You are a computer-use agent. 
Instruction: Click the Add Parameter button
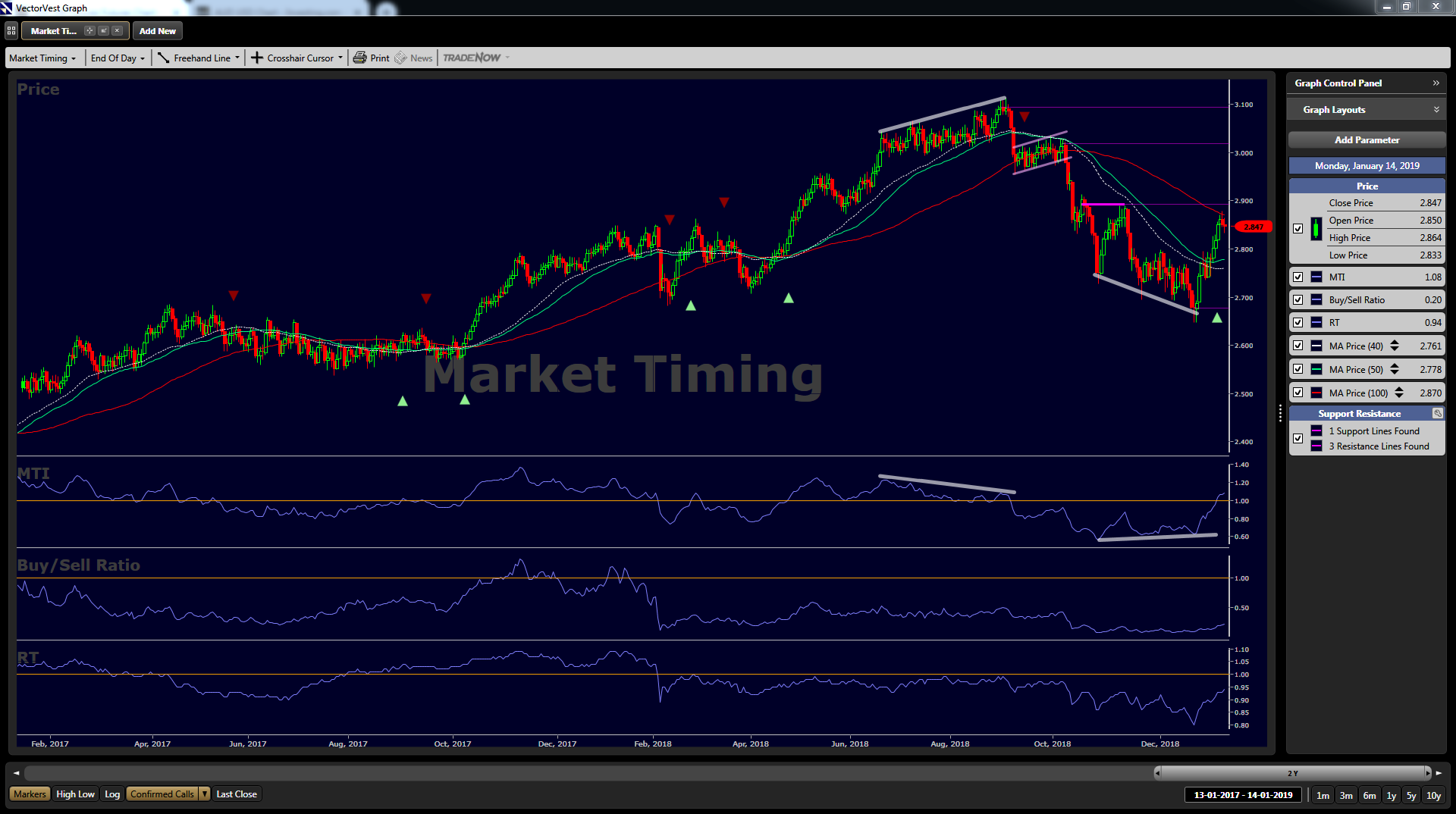click(1367, 140)
